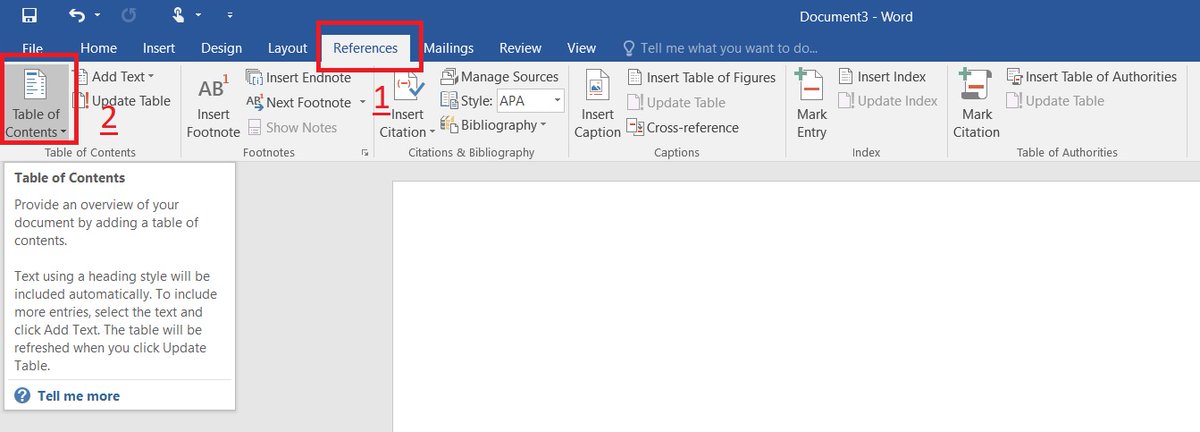Click the Tell me what you want to do box

[720, 48]
